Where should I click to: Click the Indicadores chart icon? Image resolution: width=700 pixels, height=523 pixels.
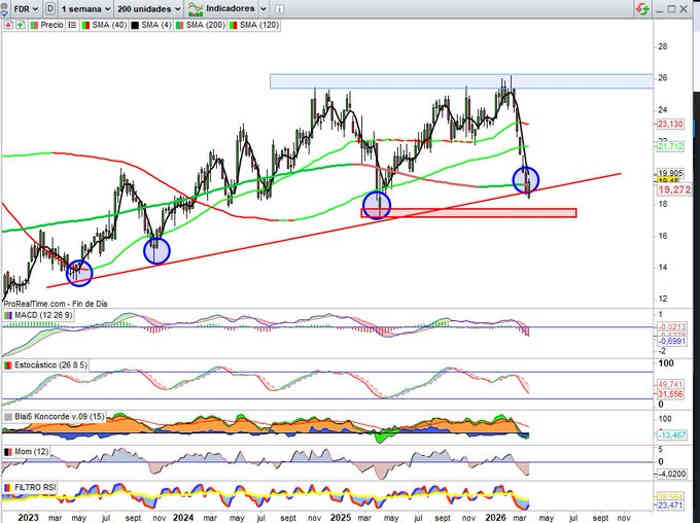pos(195,8)
